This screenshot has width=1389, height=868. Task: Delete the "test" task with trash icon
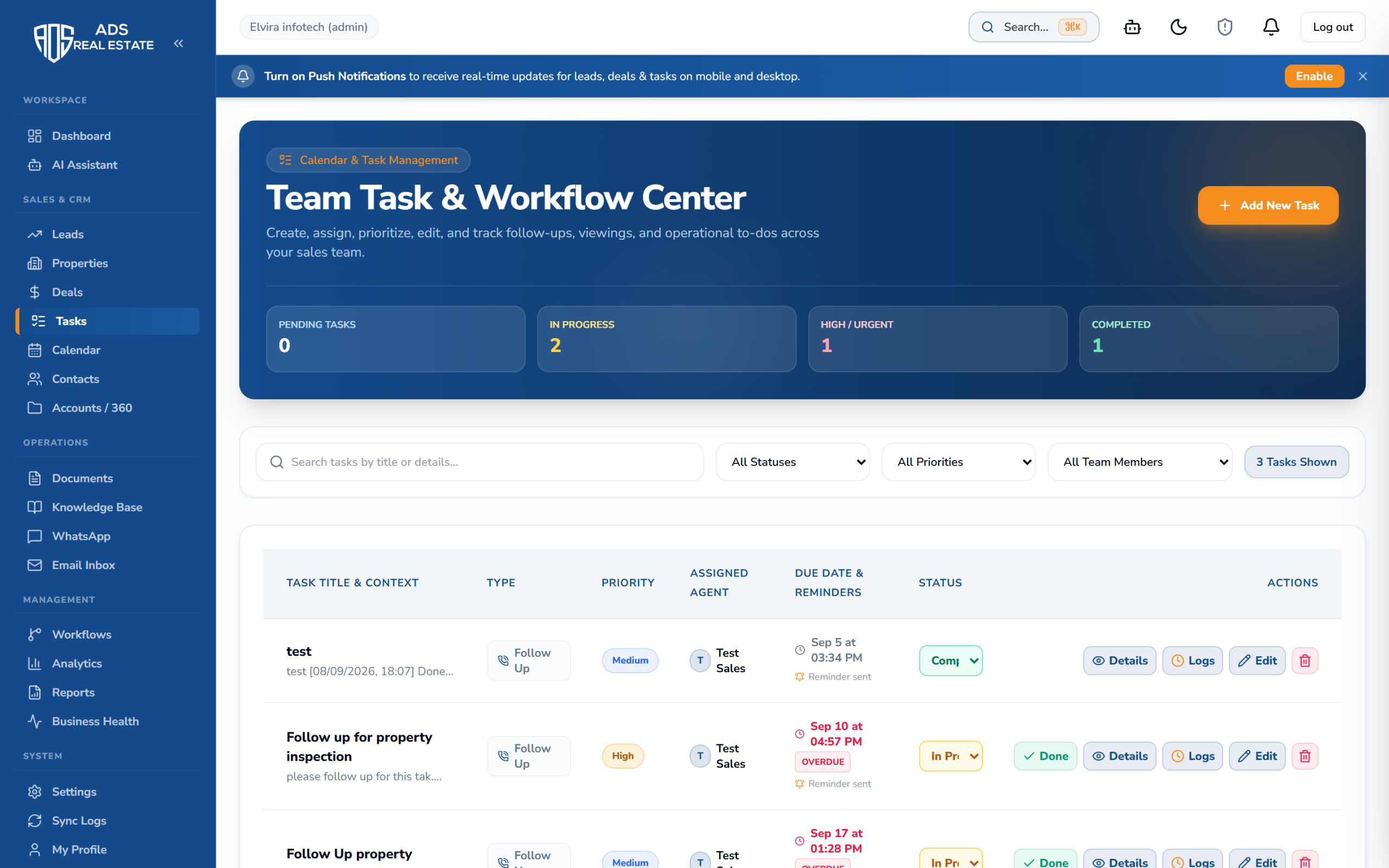tap(1304, 660)
